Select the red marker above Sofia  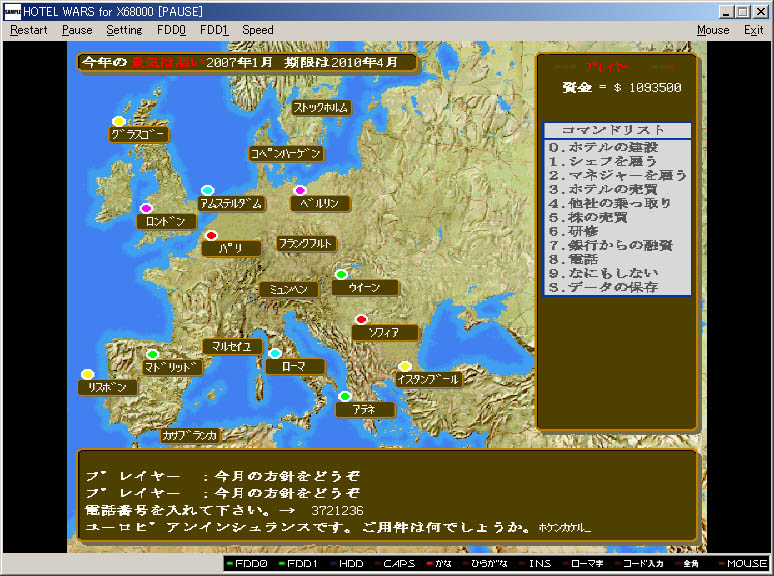coord(361,320)
